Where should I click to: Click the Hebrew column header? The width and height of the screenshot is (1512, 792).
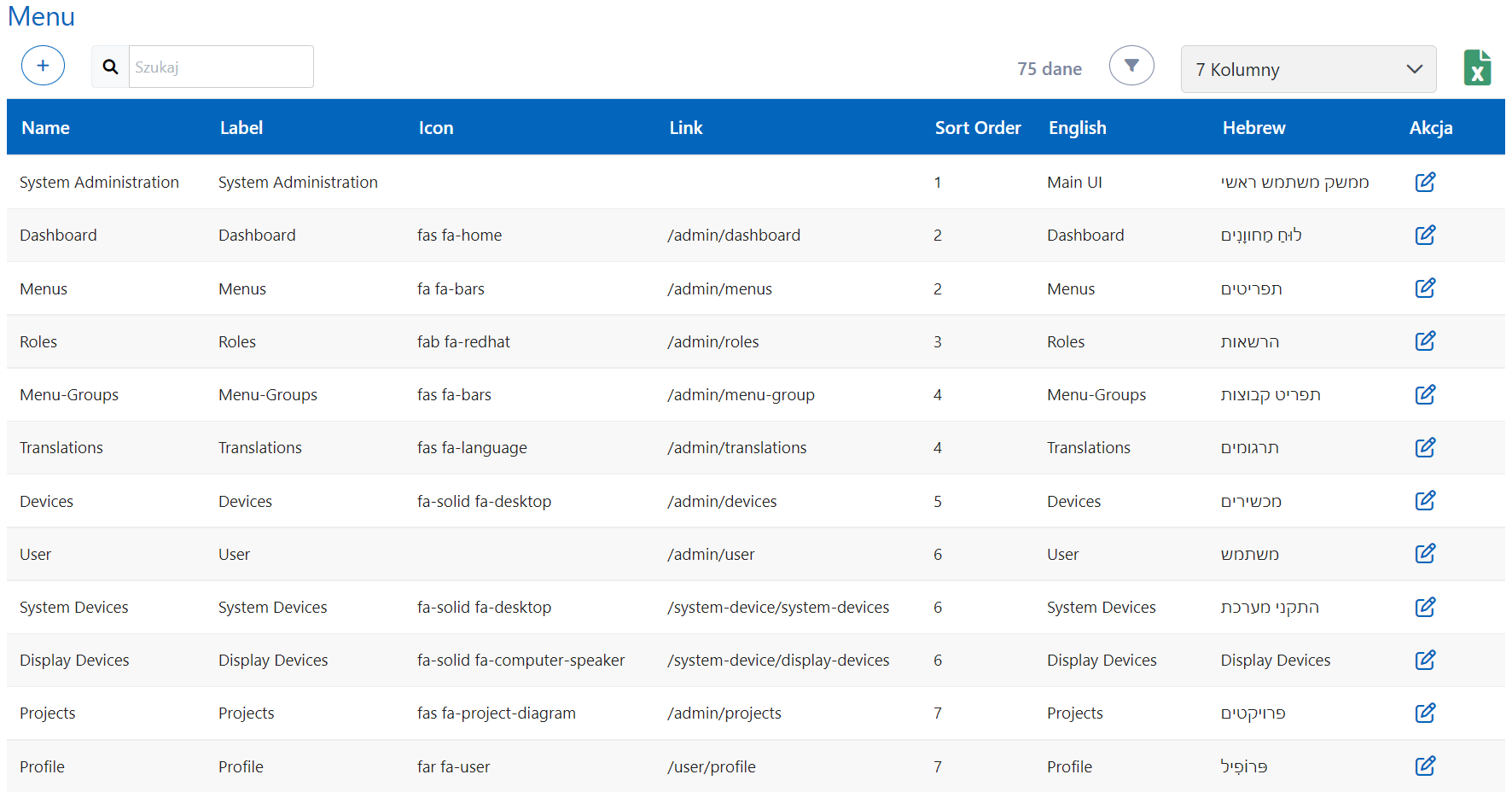pos(1253,128)
